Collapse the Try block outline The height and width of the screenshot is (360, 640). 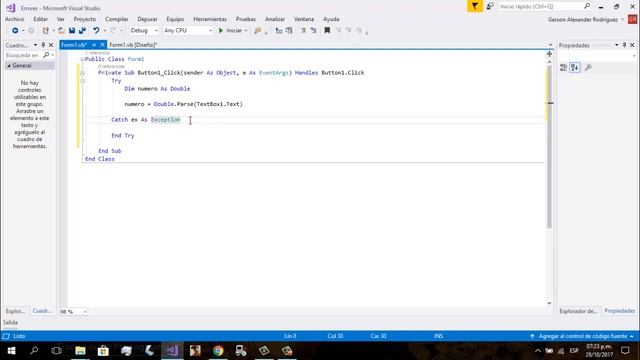pos(82,81)
